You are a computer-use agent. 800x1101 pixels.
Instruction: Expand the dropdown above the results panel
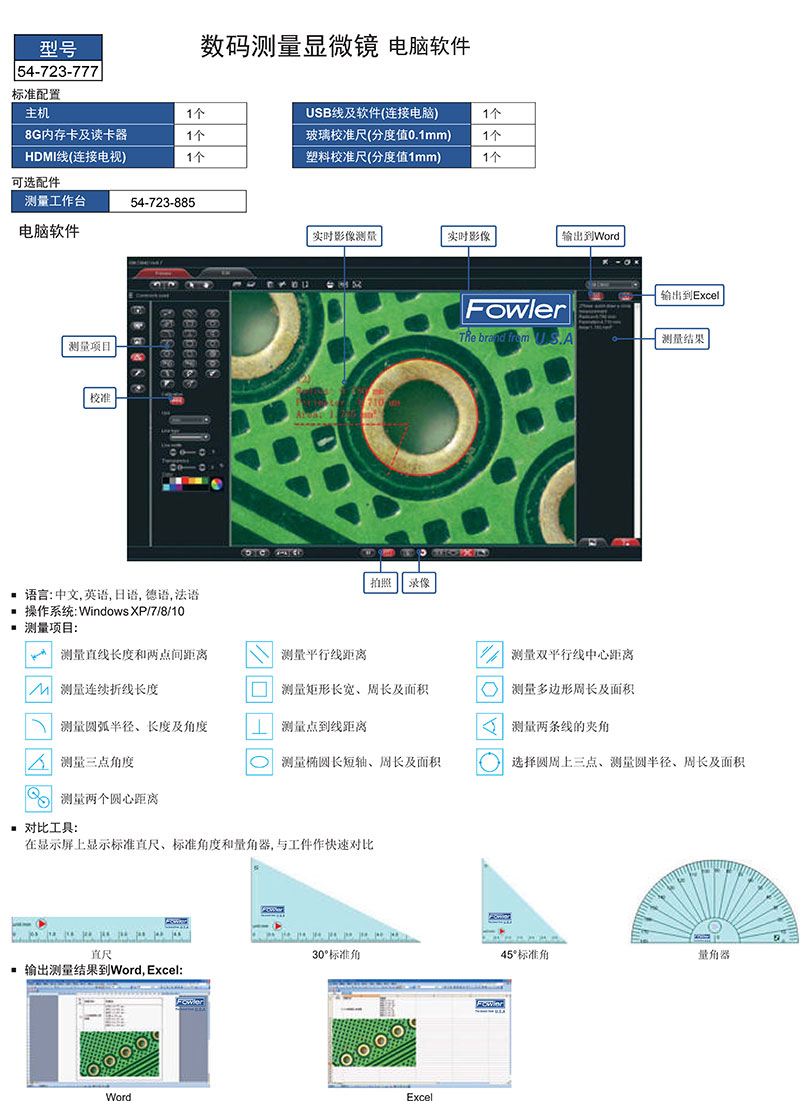(612, 285)
